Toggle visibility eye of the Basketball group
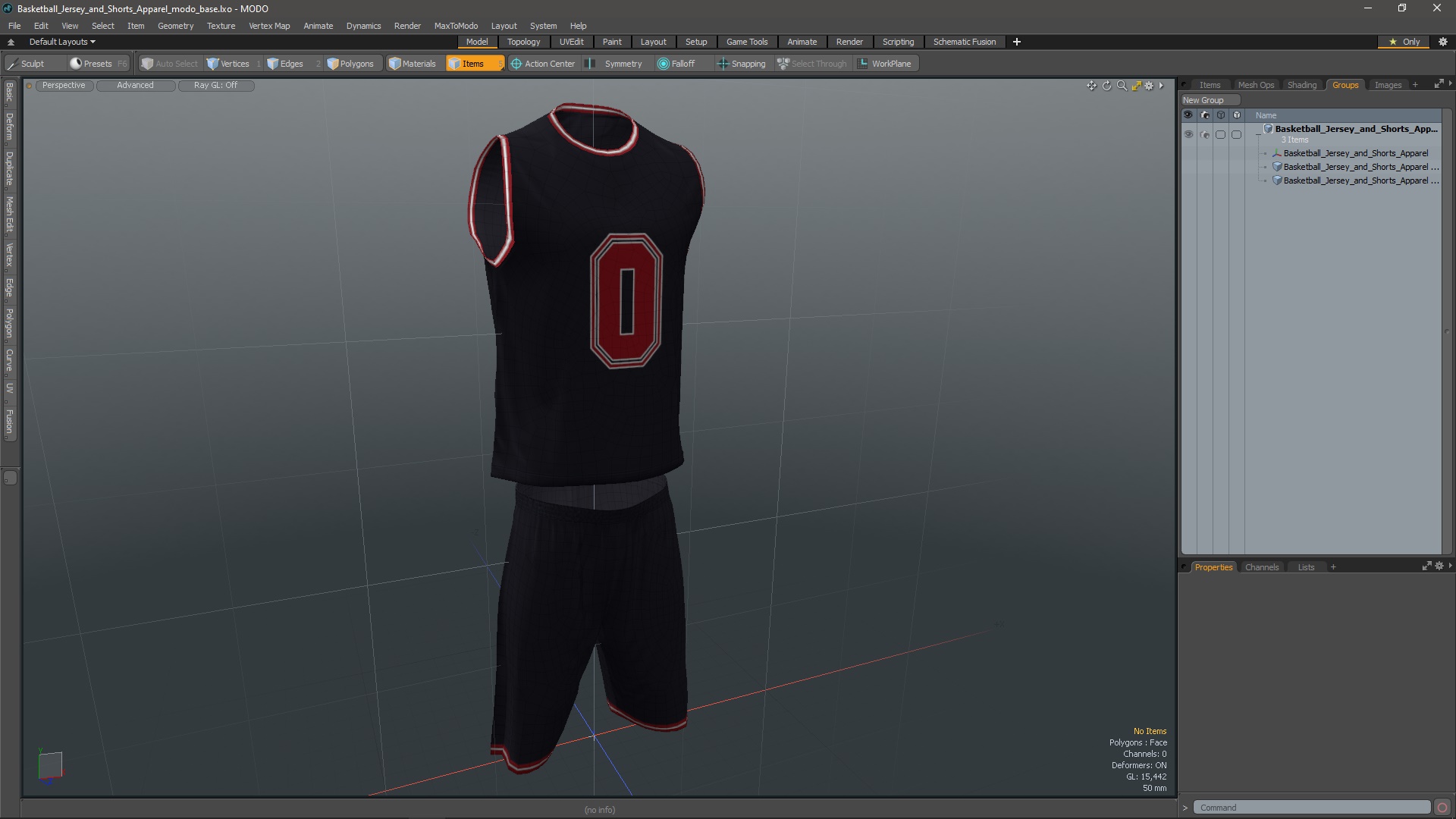This screenshot has height=819, width=1456. tap(1188, 134)
